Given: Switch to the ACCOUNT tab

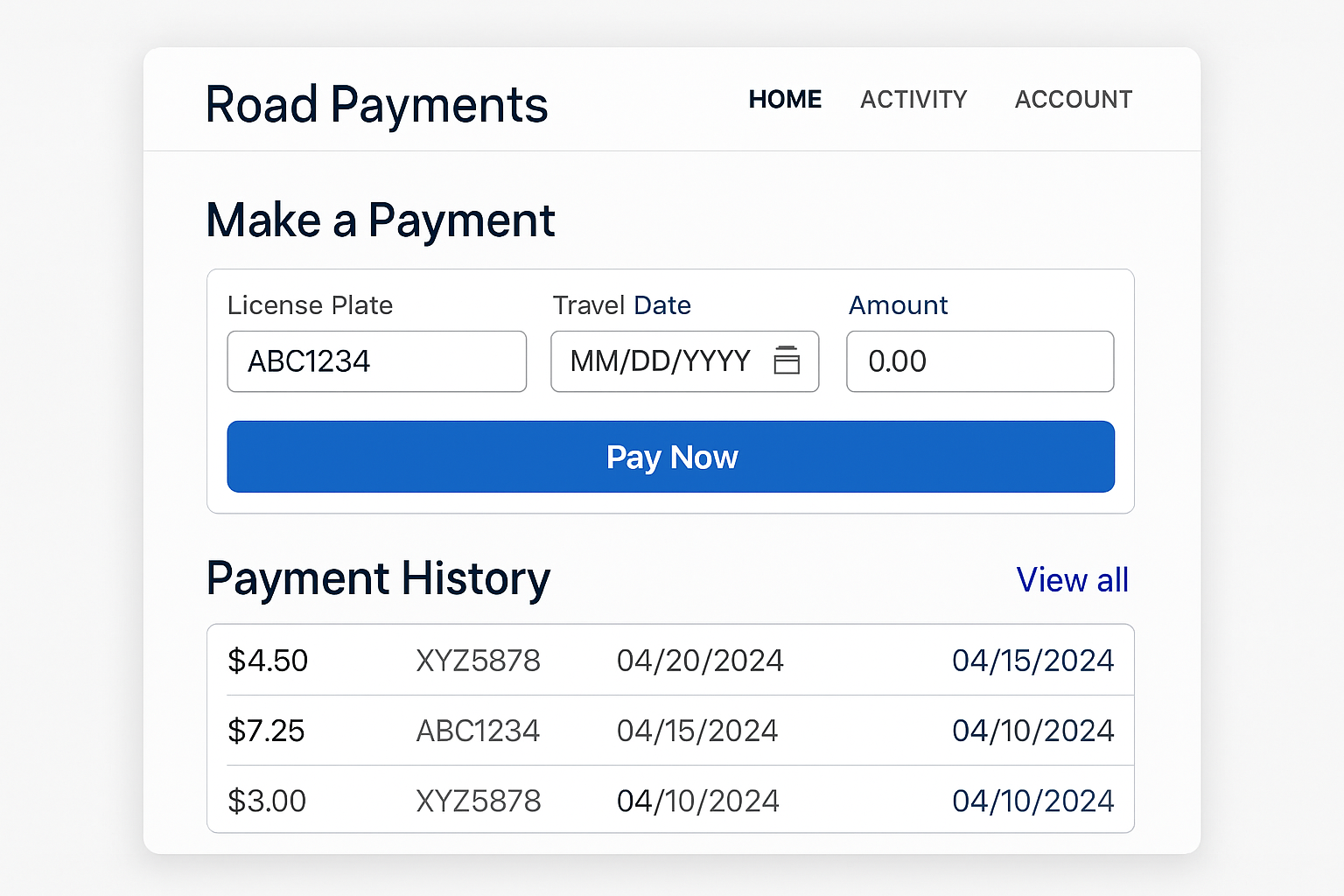Looking at the screenshot, I should click(x=1073, y=99).
